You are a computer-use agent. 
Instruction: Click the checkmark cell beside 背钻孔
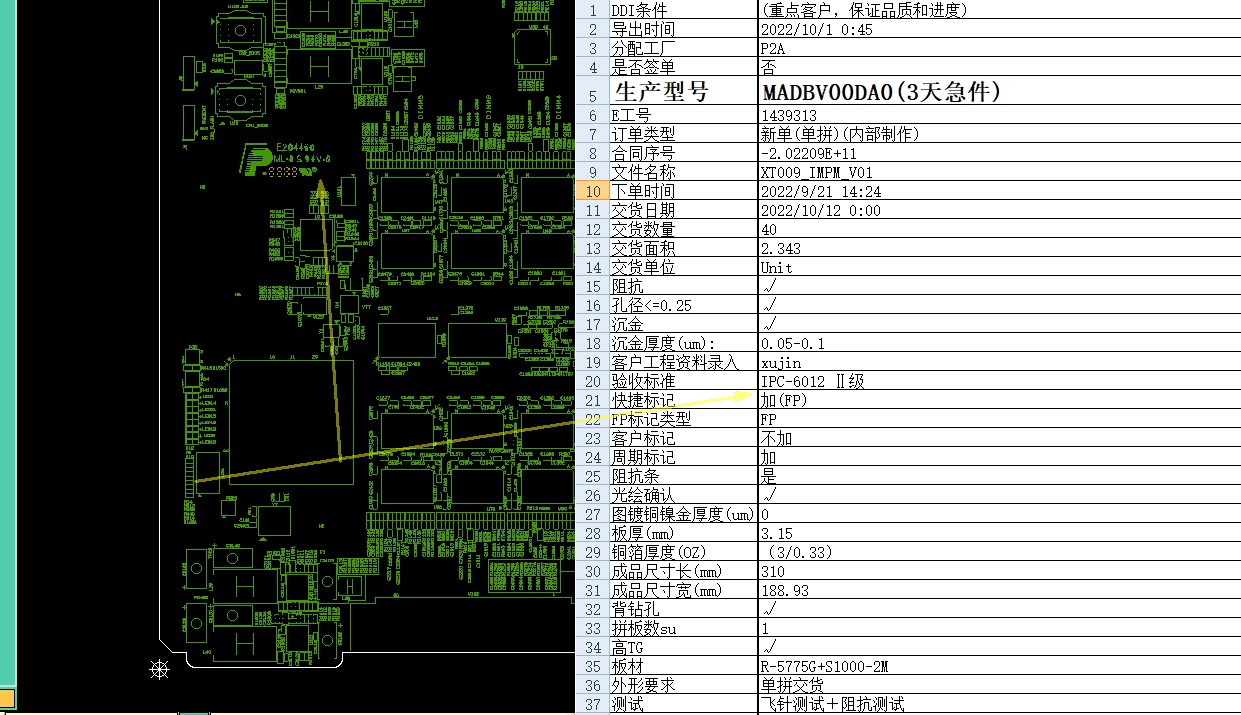point(999,609)
